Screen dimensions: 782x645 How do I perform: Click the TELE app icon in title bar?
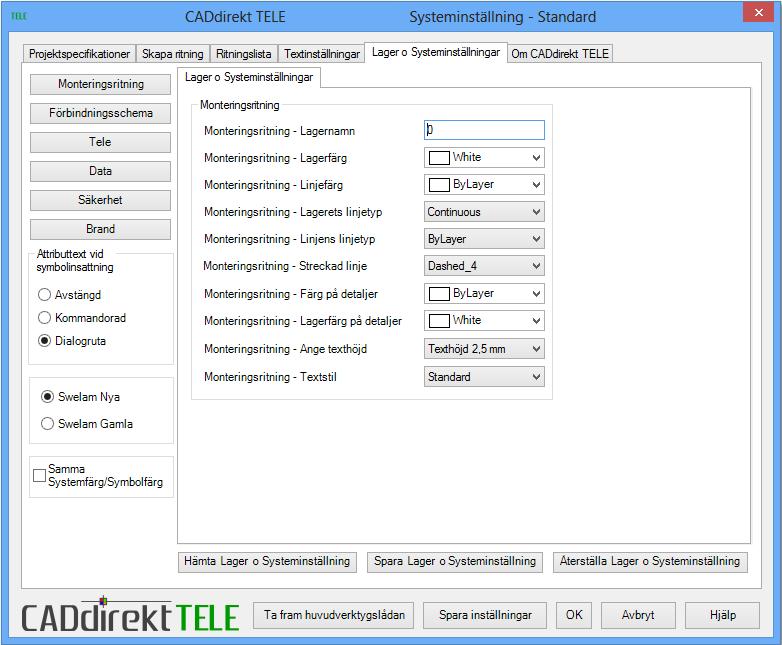tap(19, 16)
